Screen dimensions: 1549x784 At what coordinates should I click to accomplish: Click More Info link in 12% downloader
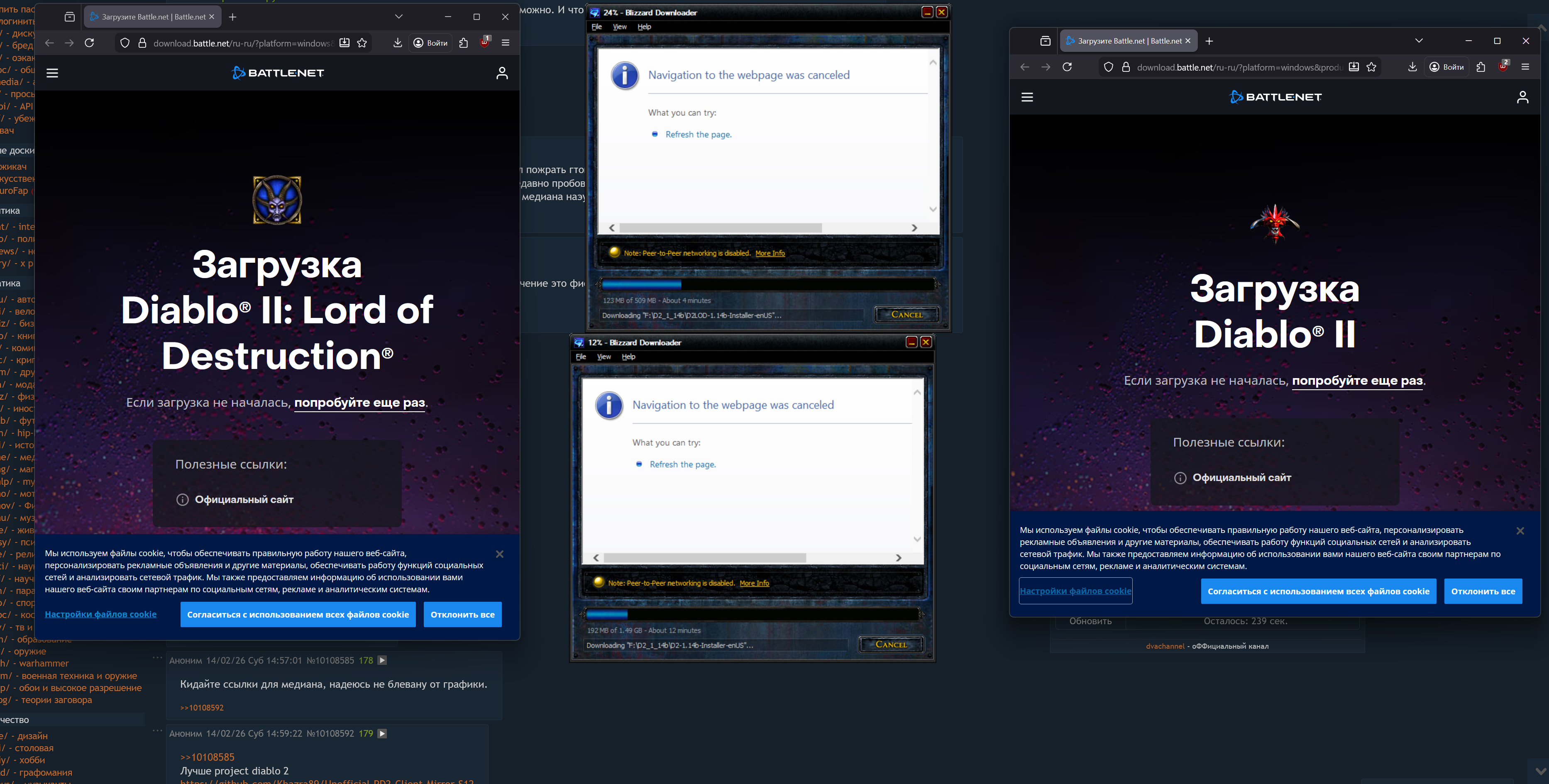pyautogui.click(x=754, y=583)
